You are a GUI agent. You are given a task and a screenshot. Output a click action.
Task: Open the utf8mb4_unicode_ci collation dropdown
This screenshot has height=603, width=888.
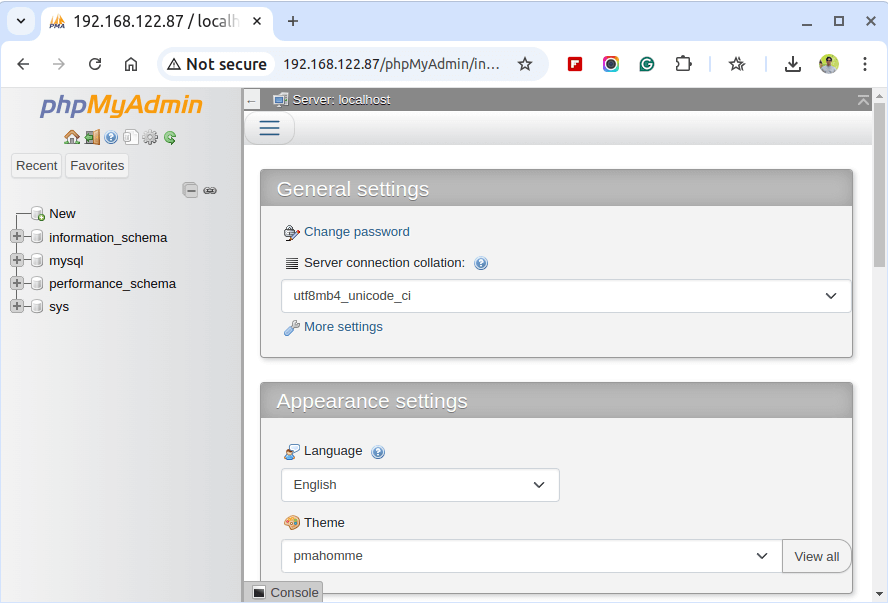[566, 296]
